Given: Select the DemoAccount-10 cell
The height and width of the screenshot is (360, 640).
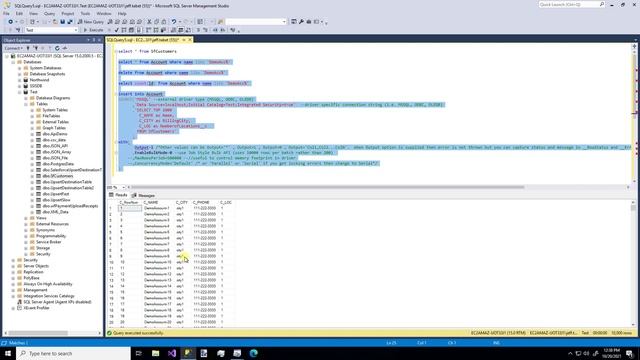Looking at the screenshot, I should pos(158,262).
